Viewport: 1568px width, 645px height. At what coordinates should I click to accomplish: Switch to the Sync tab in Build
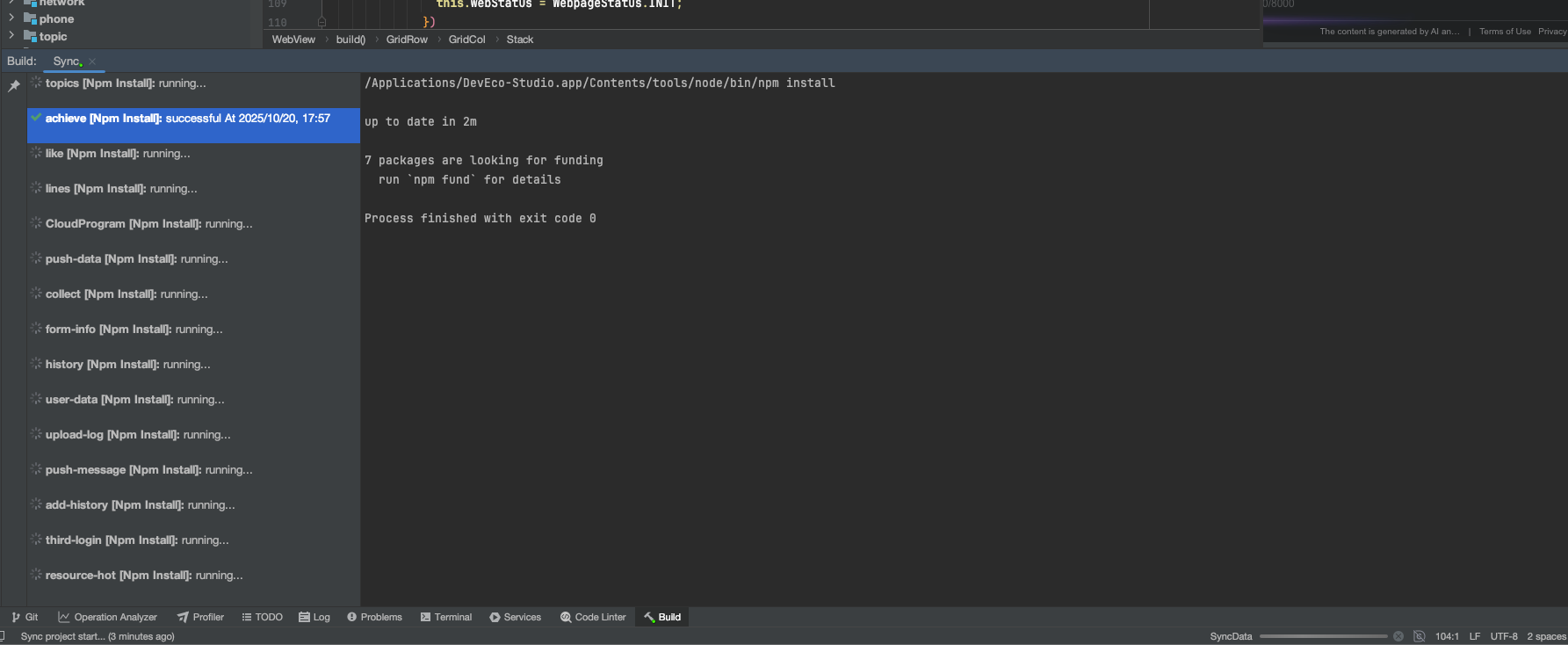pyautogui.click(x=67, y=62)
